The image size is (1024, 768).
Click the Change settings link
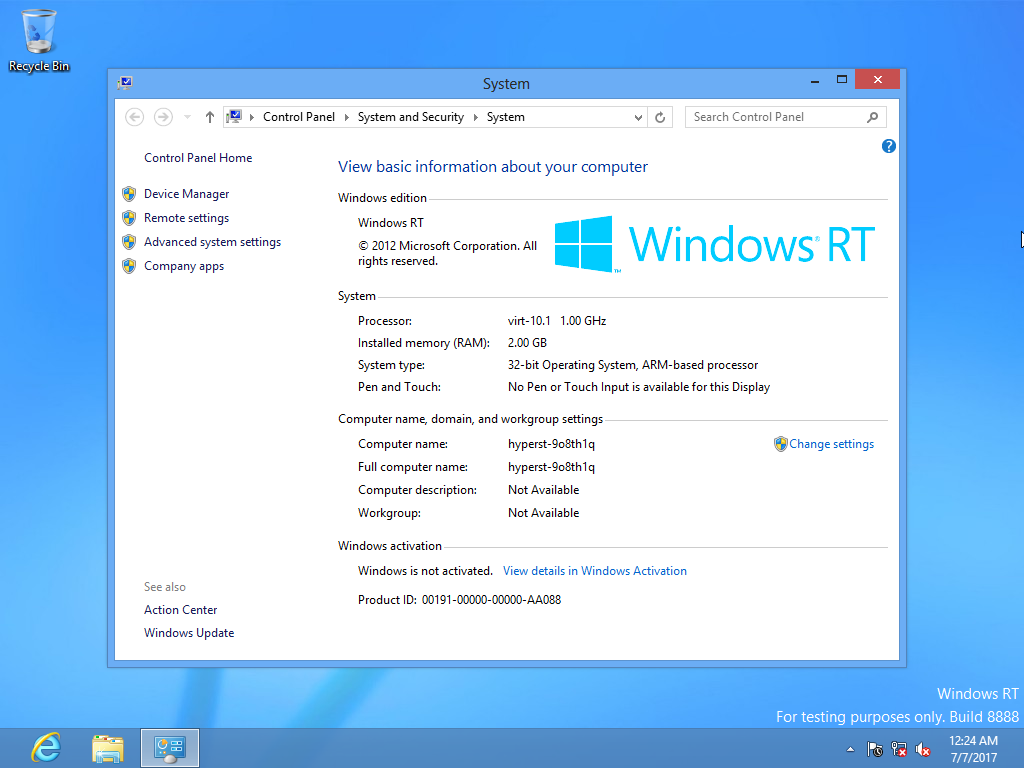pyautogui.click(x=831, y=444)
